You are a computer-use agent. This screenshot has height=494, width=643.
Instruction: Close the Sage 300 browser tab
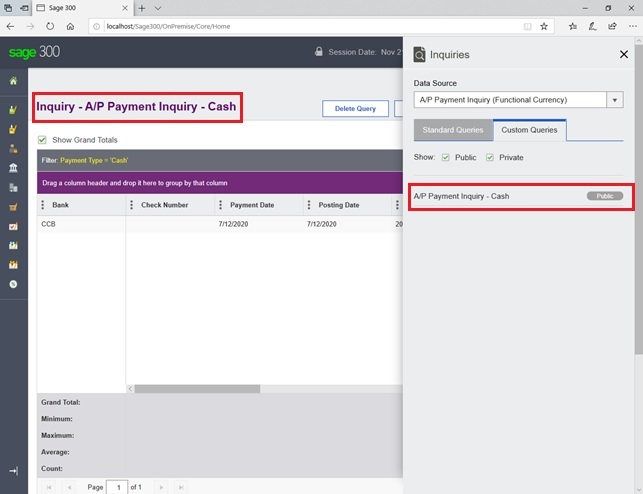125,8
